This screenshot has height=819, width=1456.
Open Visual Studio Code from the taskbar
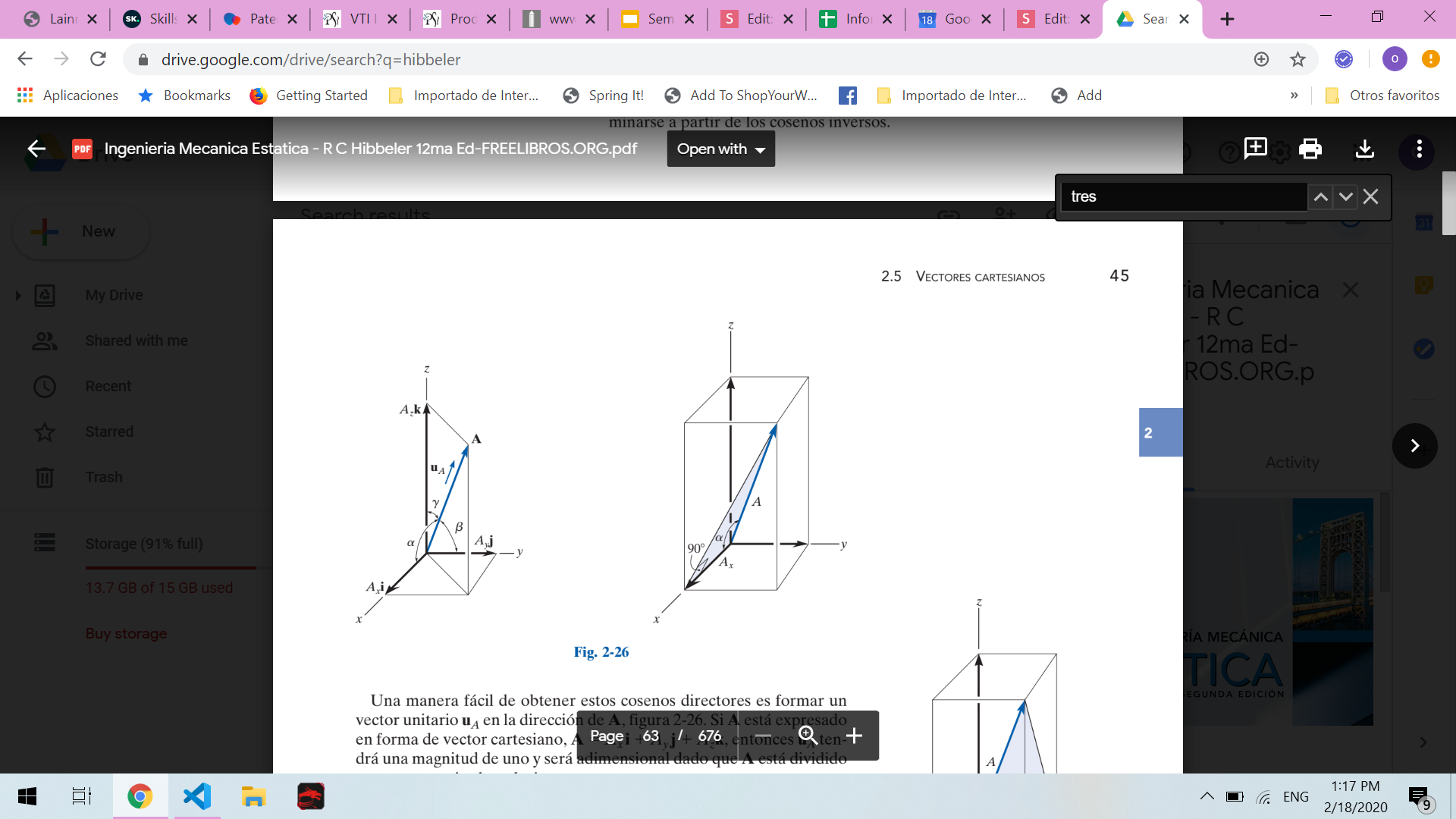point(197,796)
